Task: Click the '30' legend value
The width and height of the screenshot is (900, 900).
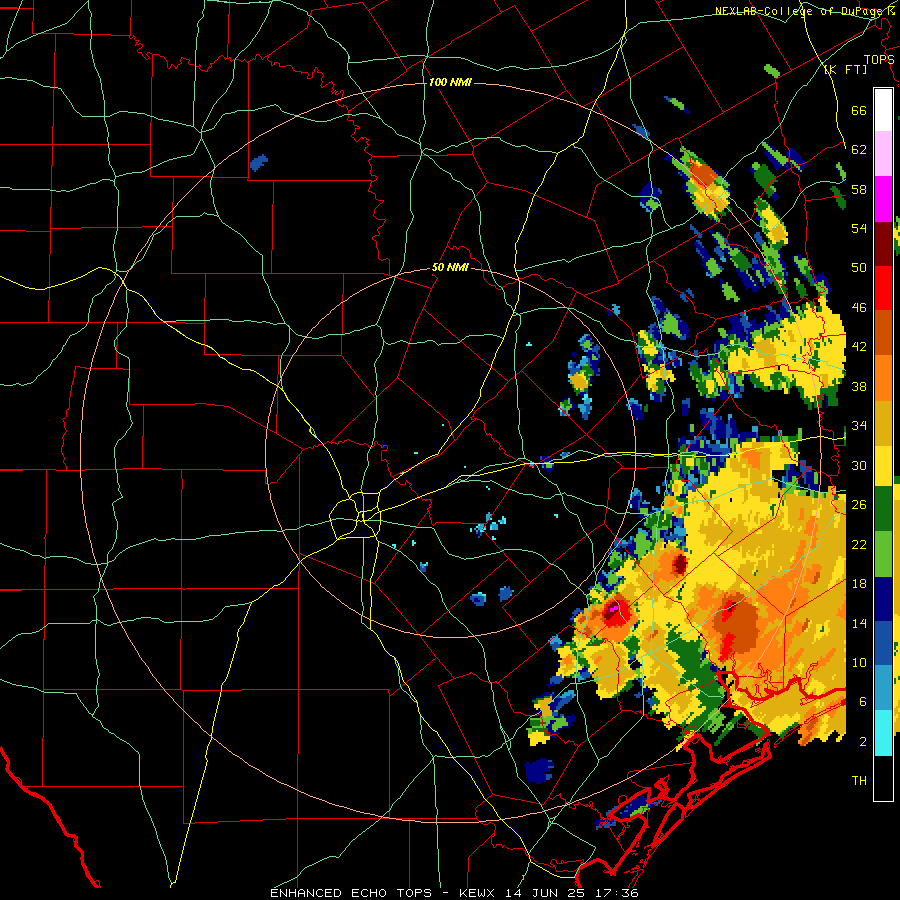Action: (859, 465)
